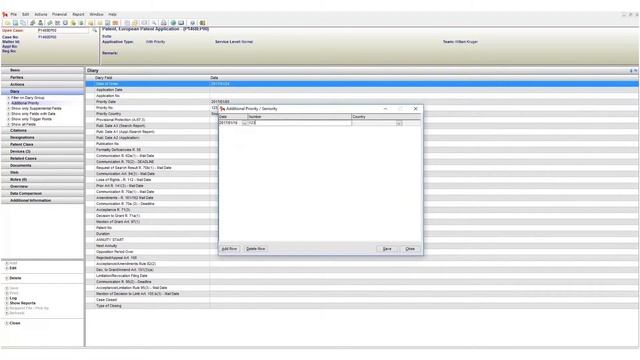The width and height of the screenshot is (640, 360).
Task: Open the Report menu
Action: coord(78,14)
